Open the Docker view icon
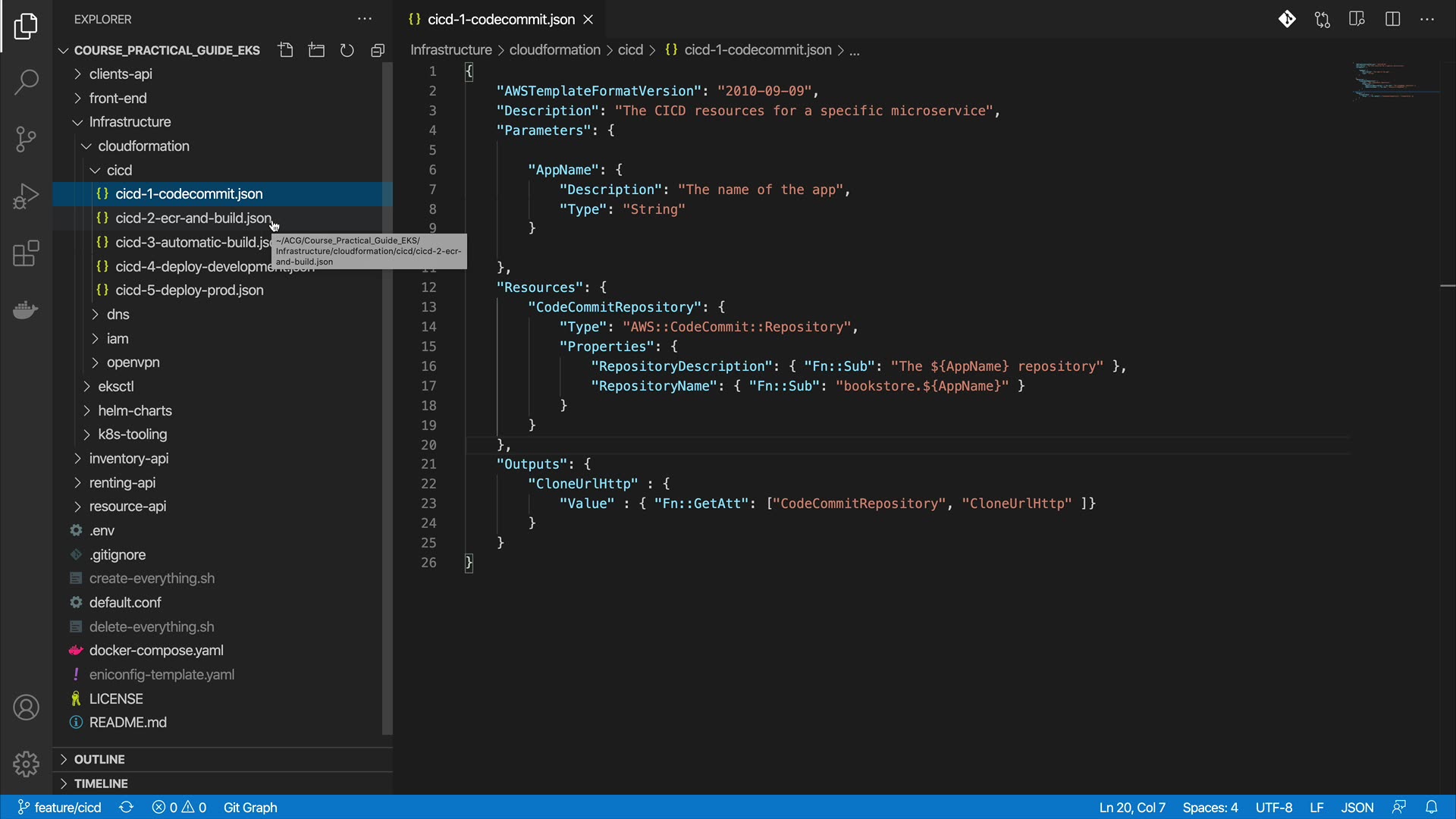 (26, 310)
